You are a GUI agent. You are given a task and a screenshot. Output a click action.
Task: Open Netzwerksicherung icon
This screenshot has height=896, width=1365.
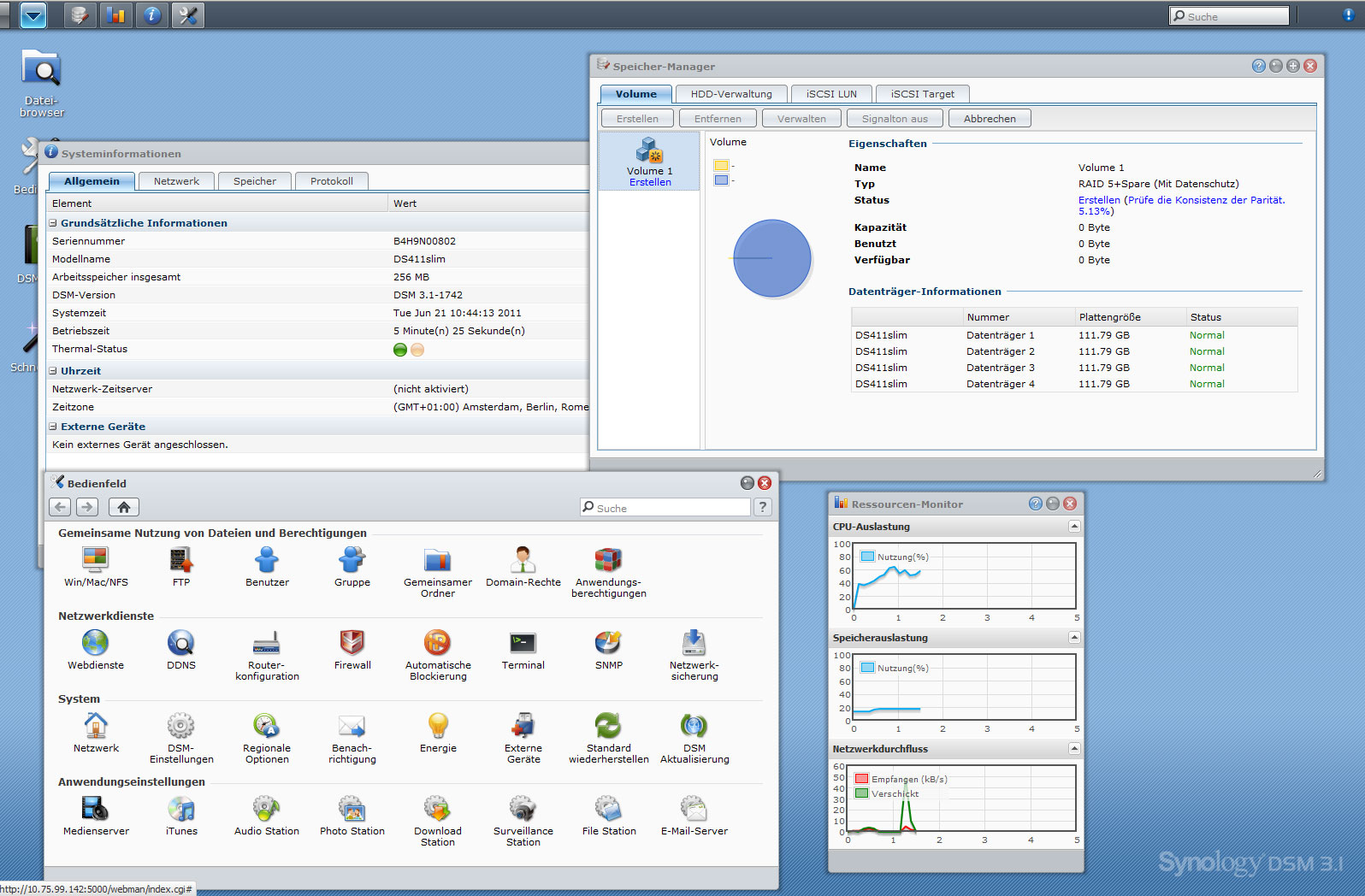point(694,656)
